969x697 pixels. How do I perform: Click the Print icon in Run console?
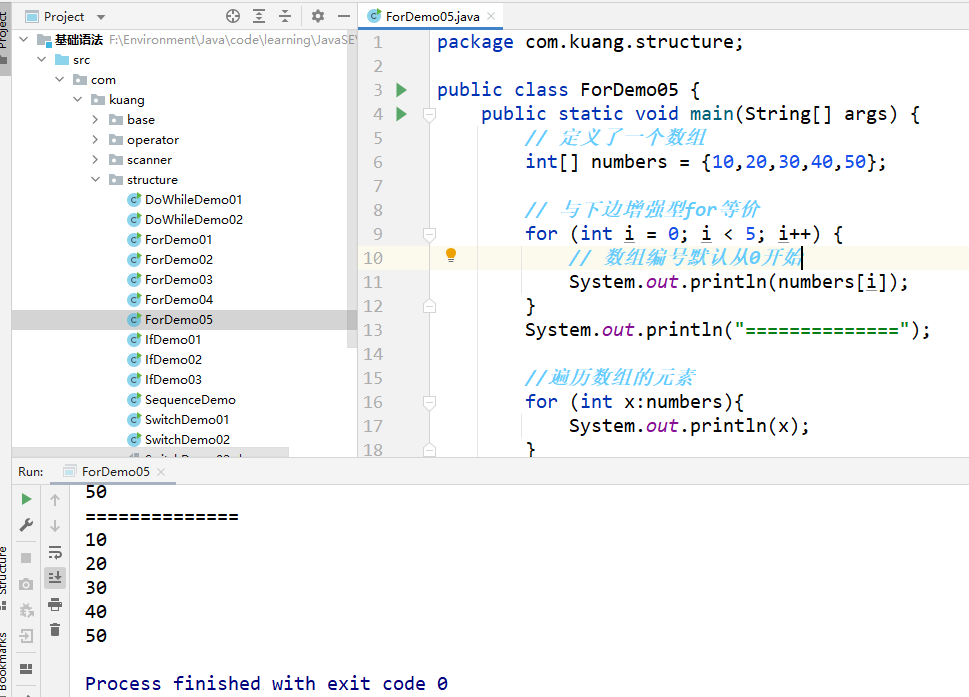[55, 604]
